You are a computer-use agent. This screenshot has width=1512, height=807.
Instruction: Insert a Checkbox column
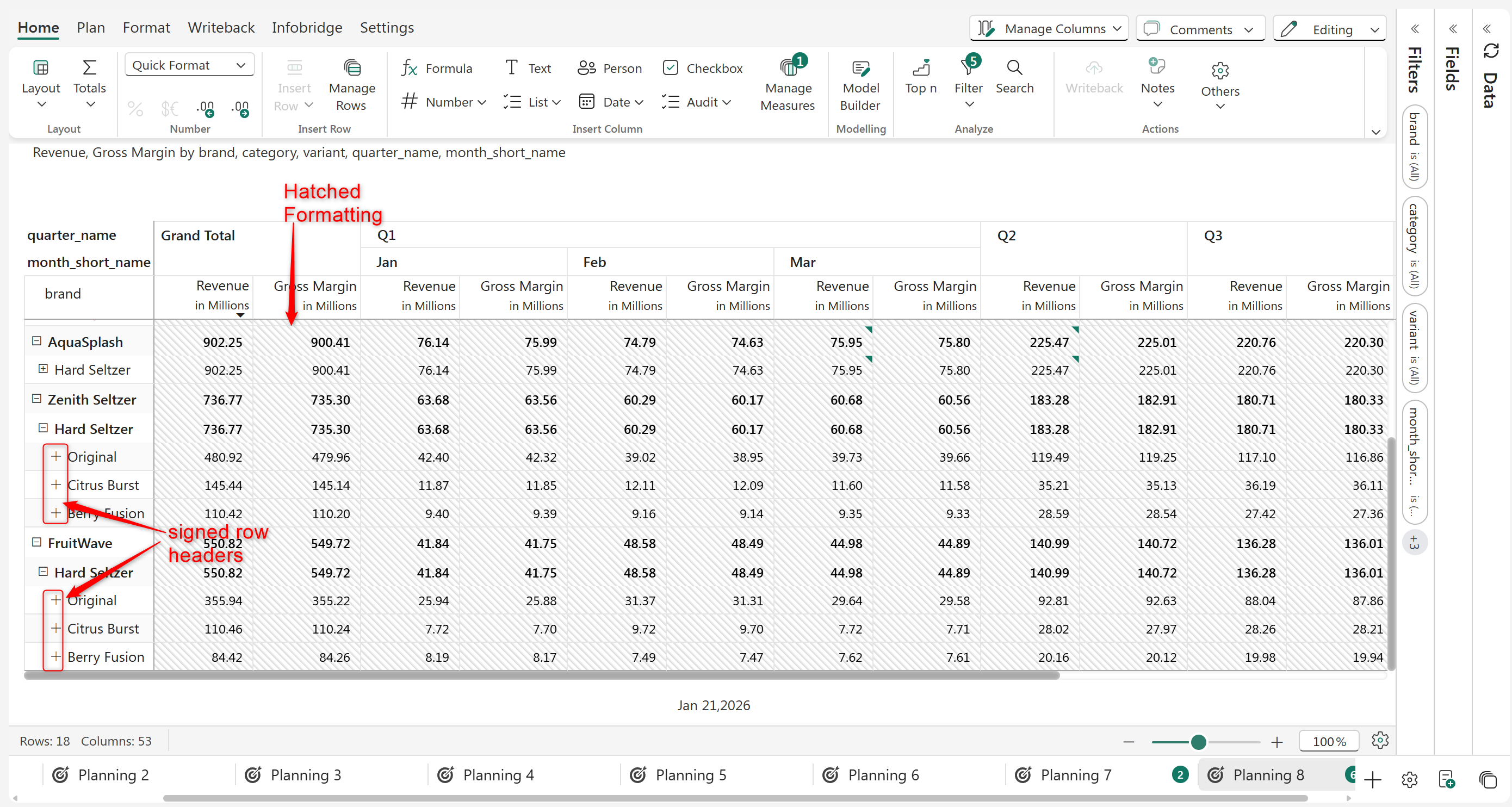point(703,68)
